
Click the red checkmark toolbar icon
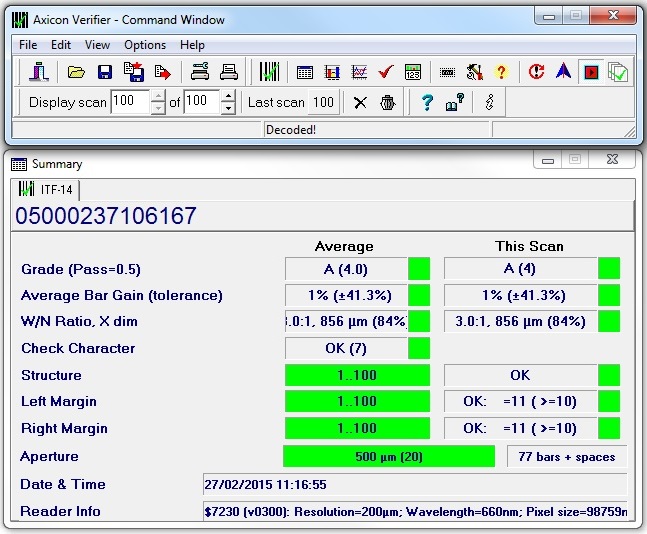tap(386, 72)
